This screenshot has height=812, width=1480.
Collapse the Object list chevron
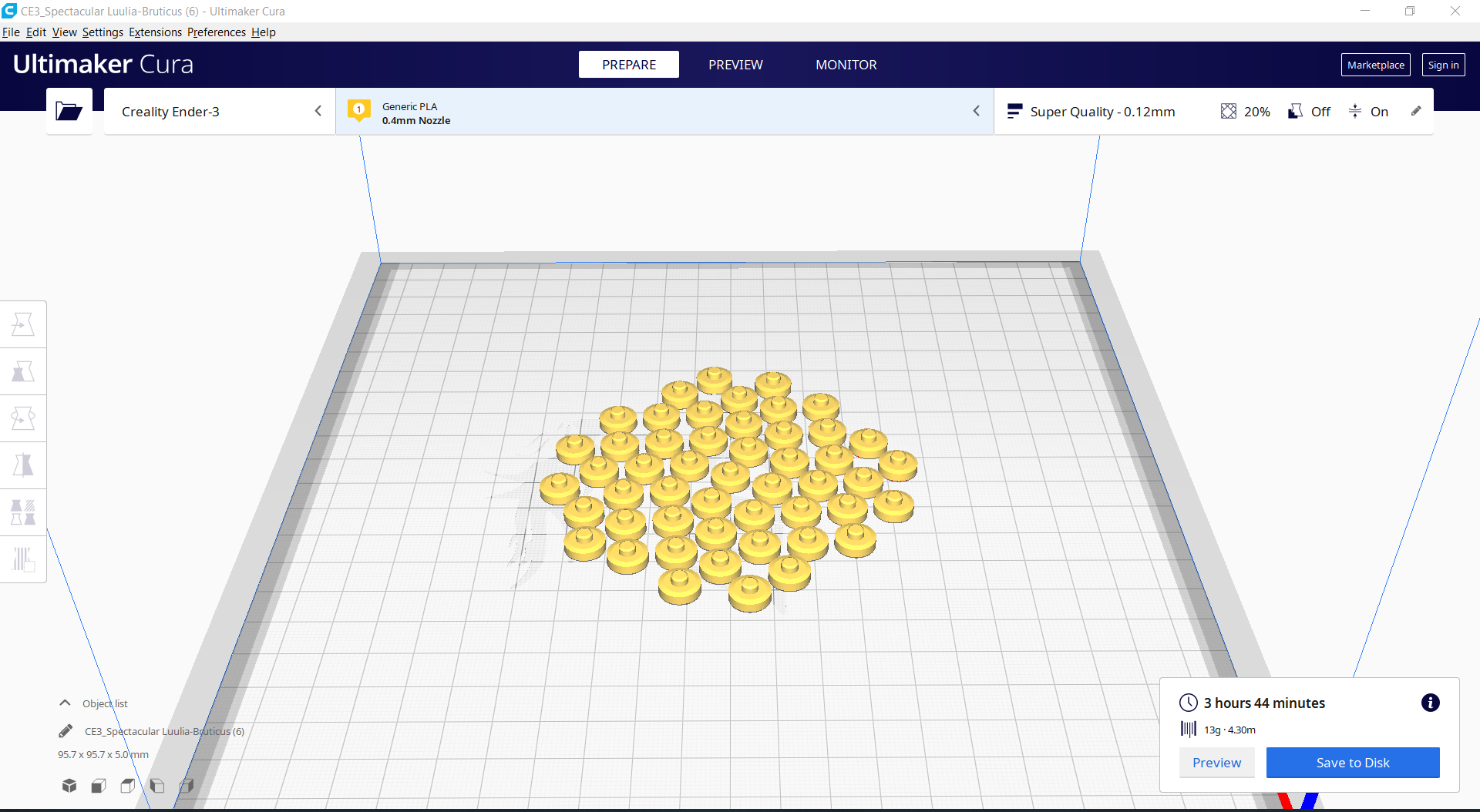(66, 703)
